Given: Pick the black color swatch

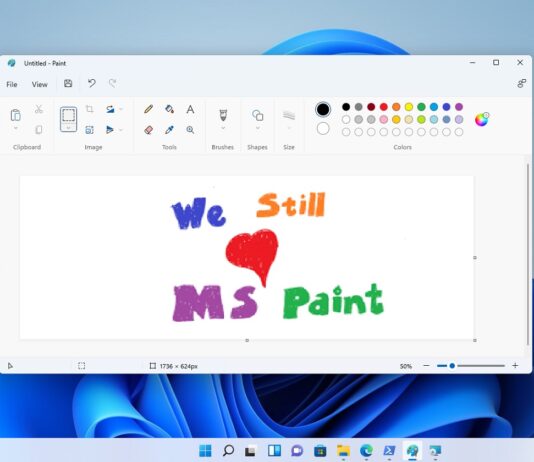Looking at the screenshot, I should point(346,107).
